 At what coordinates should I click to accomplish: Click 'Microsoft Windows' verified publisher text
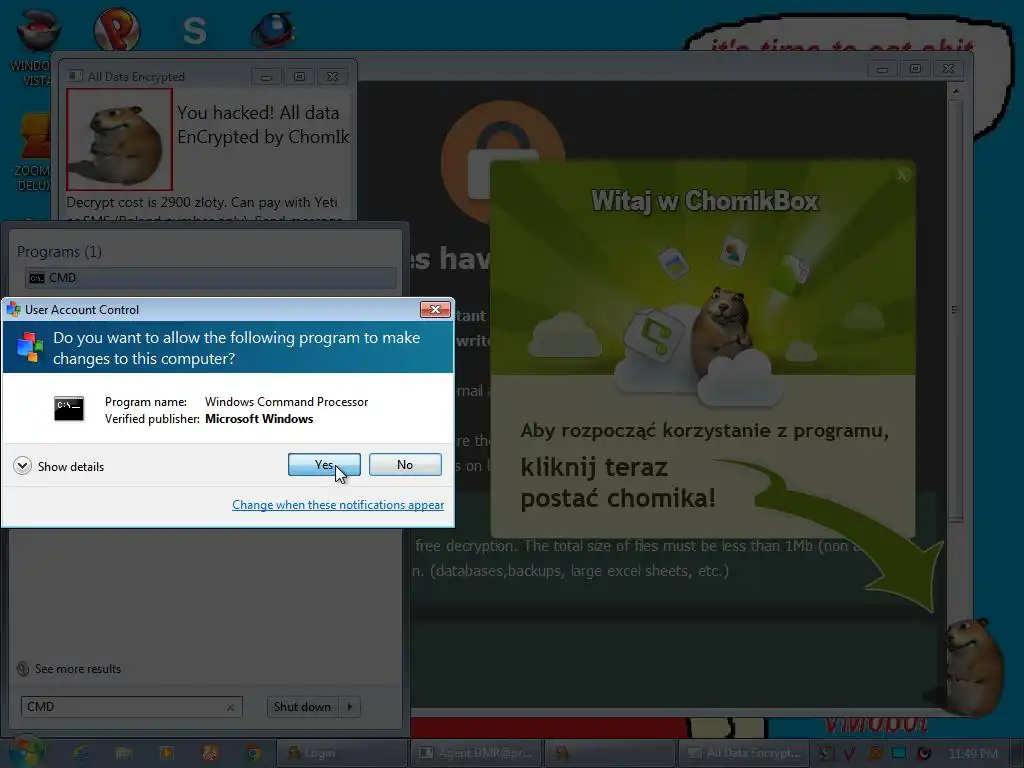(259, 419)
